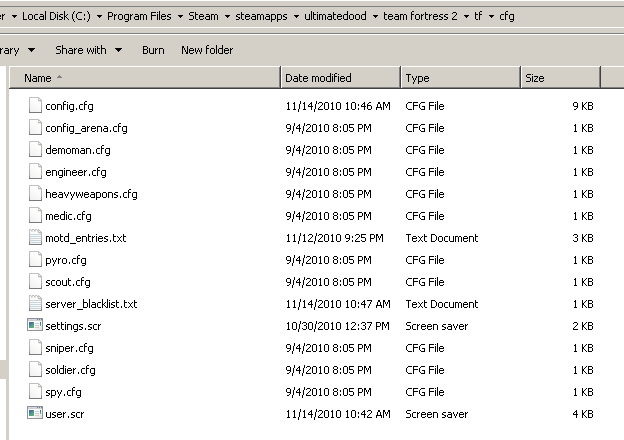
Task: Click the spy.cfg file name
Action: pyautogui.click(x=63, y=392)
